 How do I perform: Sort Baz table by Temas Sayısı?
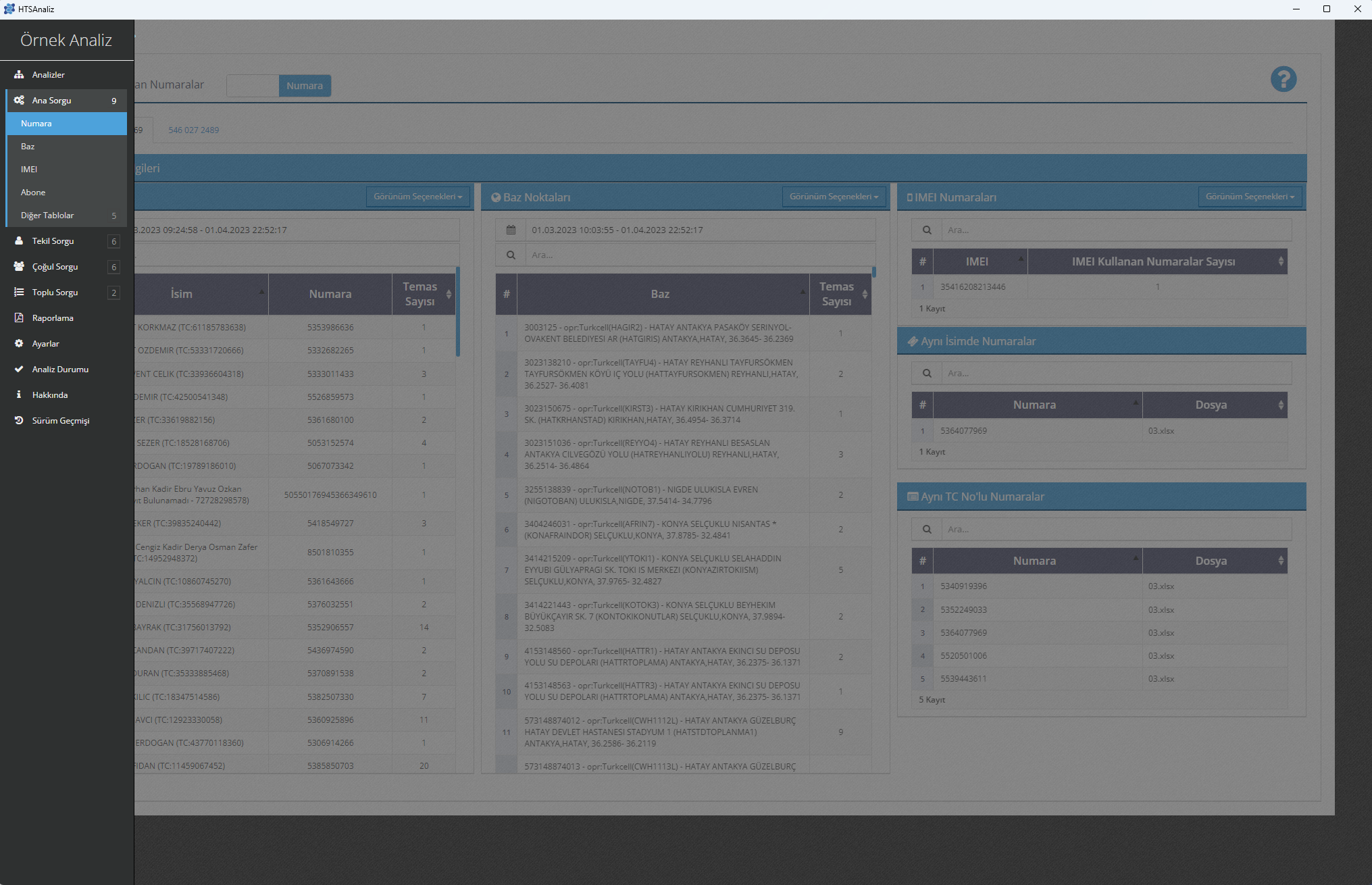pyautogui.click(x=840, y=294)
